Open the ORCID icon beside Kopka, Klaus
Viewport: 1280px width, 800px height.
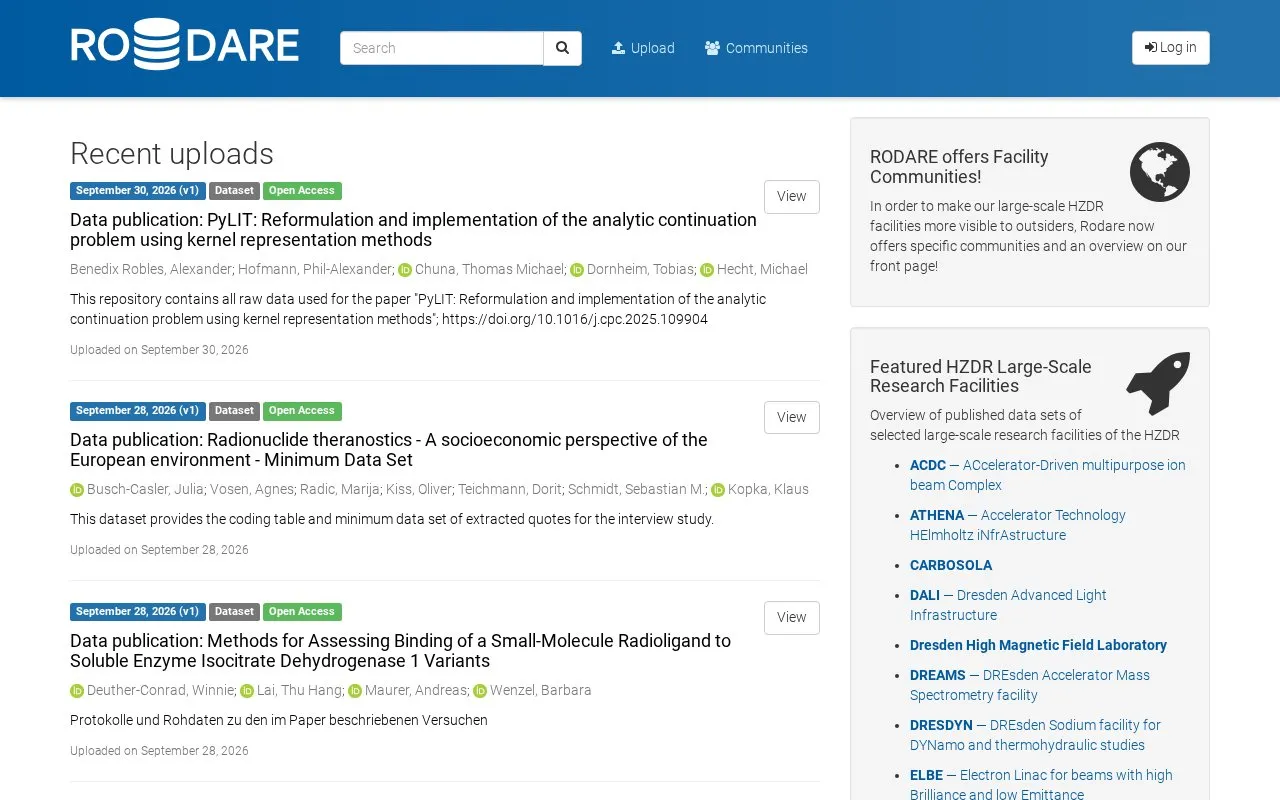[718, 490]
